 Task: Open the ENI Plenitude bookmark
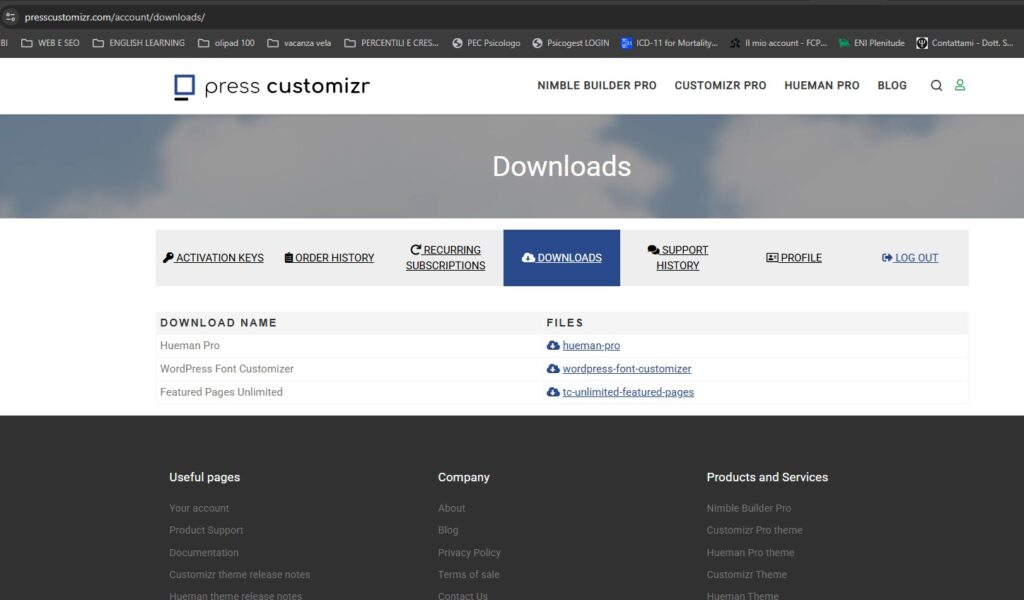[x=871, y=43]
